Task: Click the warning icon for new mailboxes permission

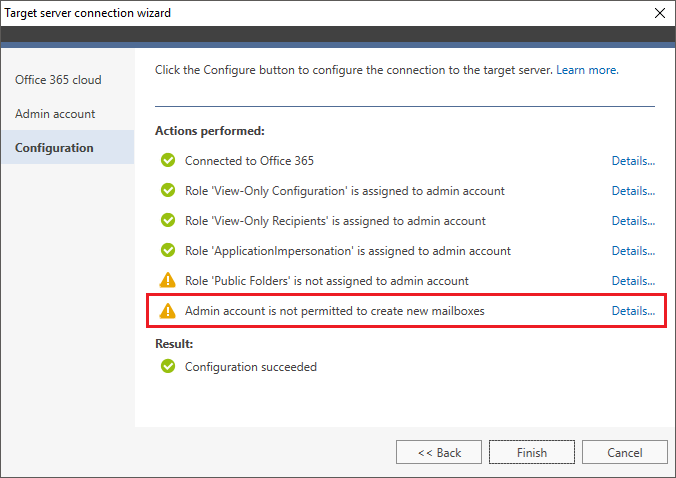Action: point(168,310)
